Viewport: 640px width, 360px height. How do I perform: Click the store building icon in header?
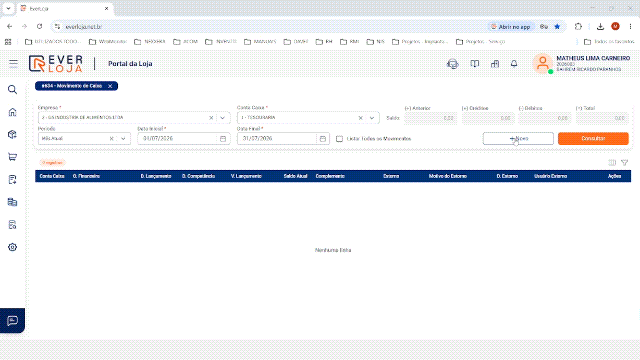click(x=495, y=64)
